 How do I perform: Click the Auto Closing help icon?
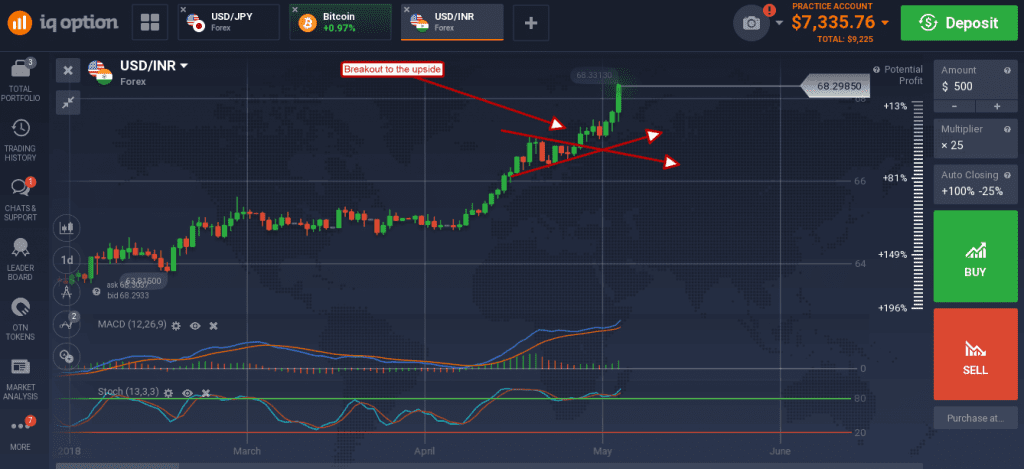point(1007,175)
